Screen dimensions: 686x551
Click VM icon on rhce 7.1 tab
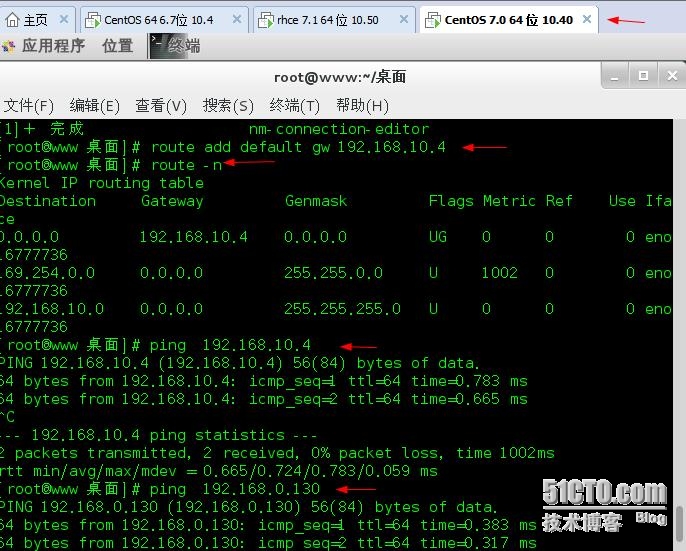266,20
